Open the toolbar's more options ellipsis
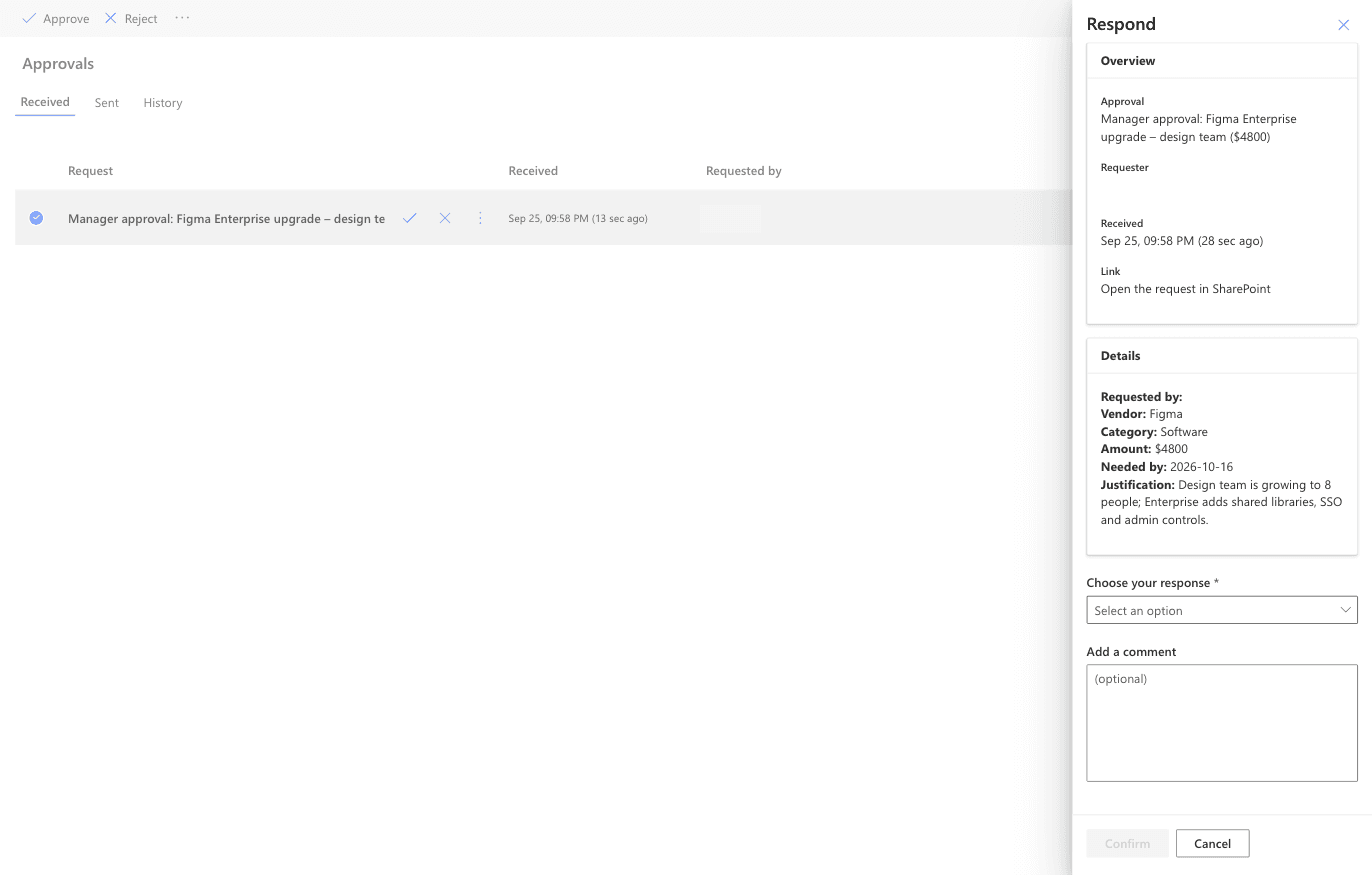The width and height of the screenshot is (1372, 875). click(x=182, y=18)
